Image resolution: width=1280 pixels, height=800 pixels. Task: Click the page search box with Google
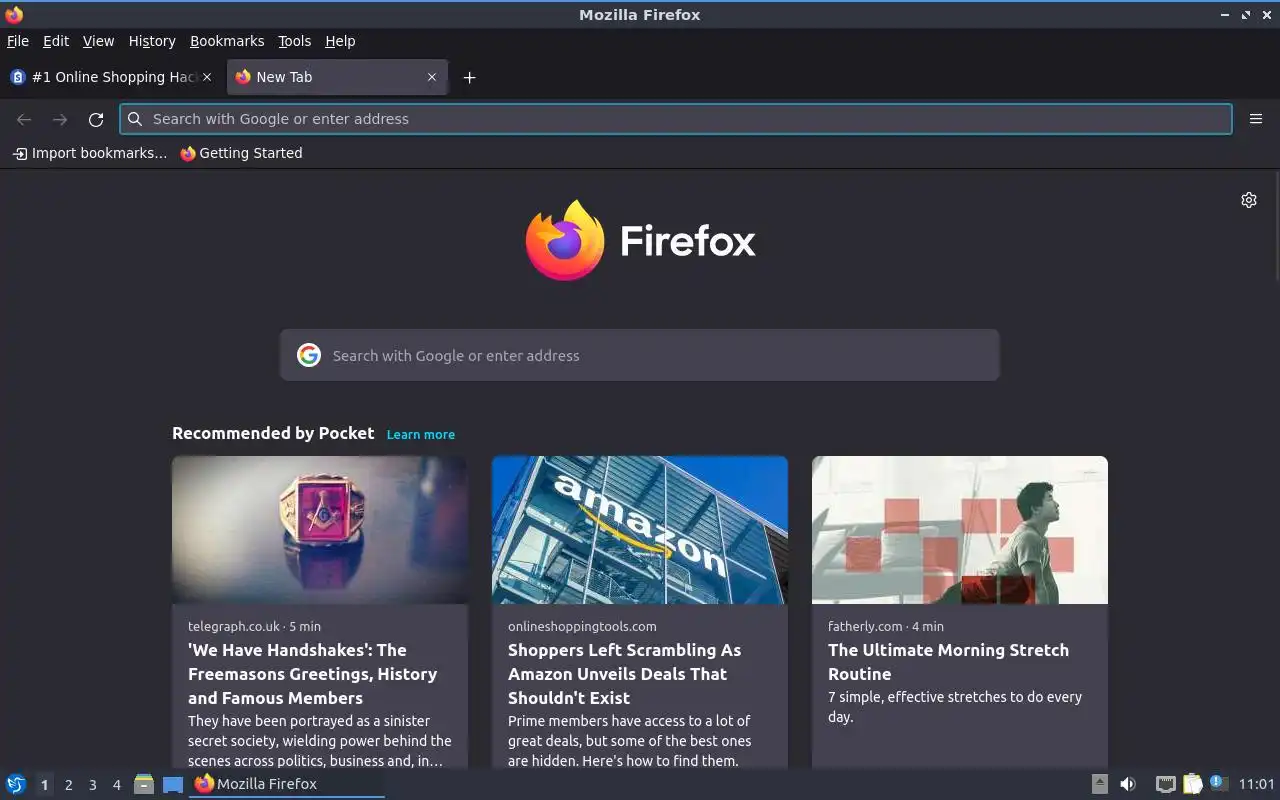[x=640, y=355]
